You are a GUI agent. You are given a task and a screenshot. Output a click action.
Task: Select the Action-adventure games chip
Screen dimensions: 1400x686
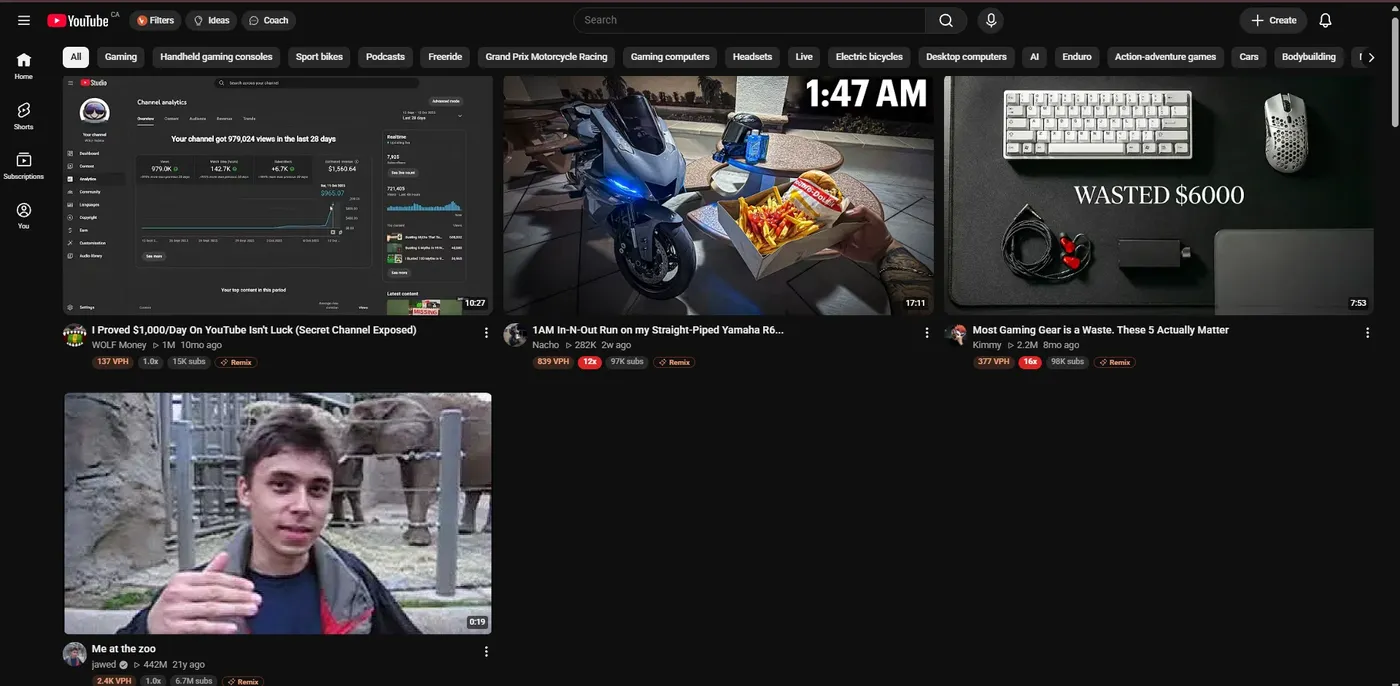coord(1165,57)
